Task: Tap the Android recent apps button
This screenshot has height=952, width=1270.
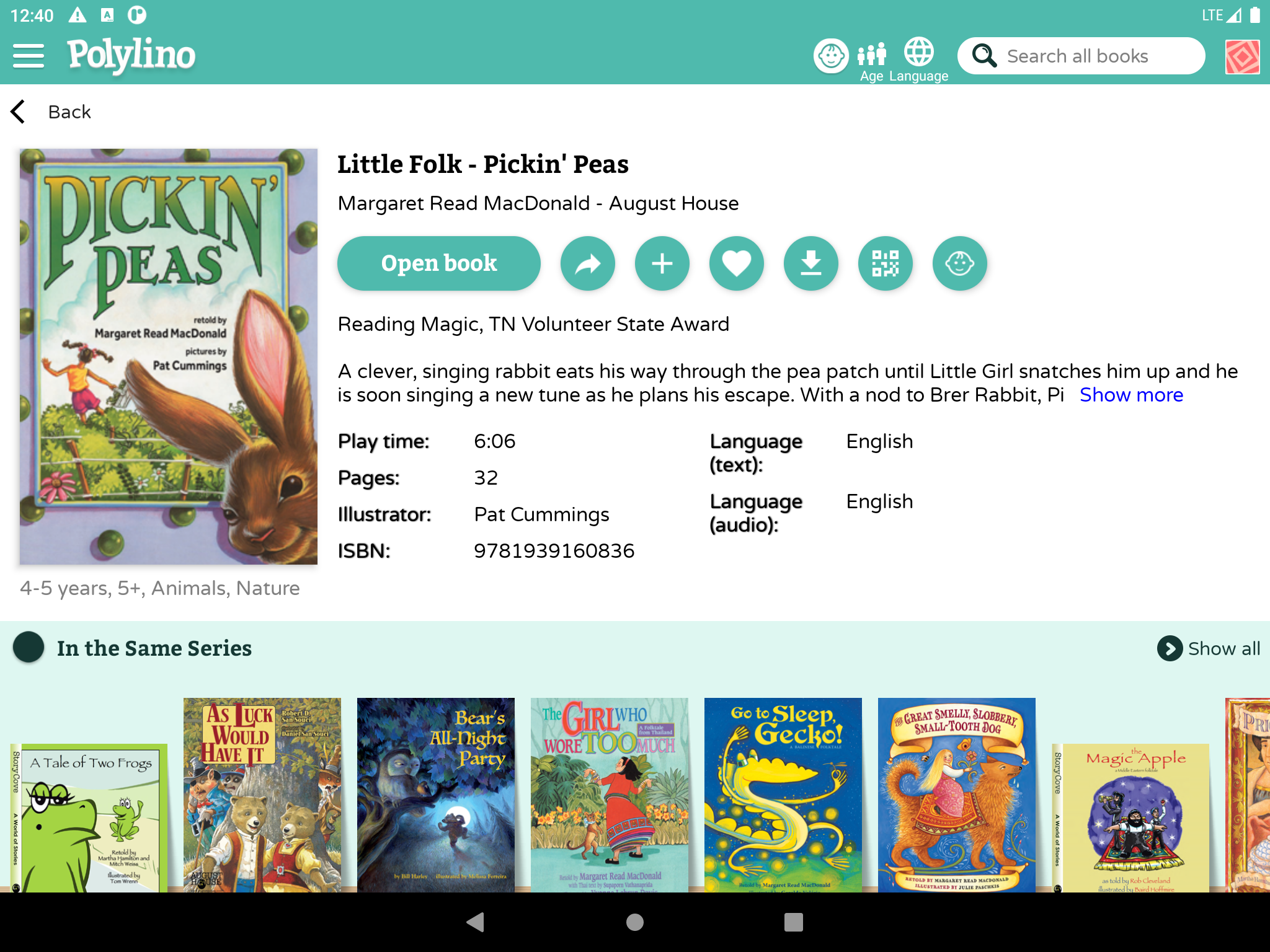Action: coord(794,922)
